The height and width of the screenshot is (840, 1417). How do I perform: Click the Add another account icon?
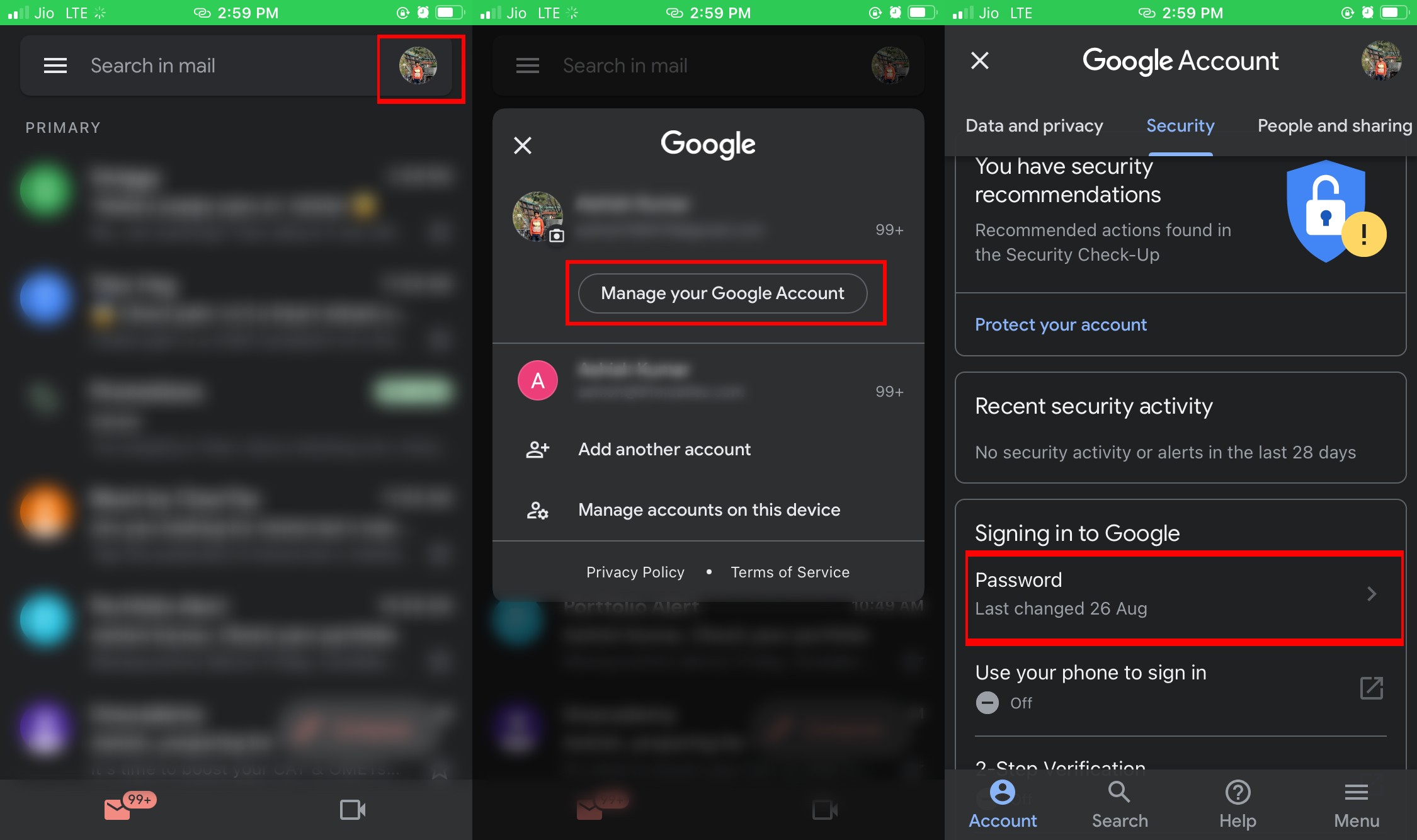point(537,449)
